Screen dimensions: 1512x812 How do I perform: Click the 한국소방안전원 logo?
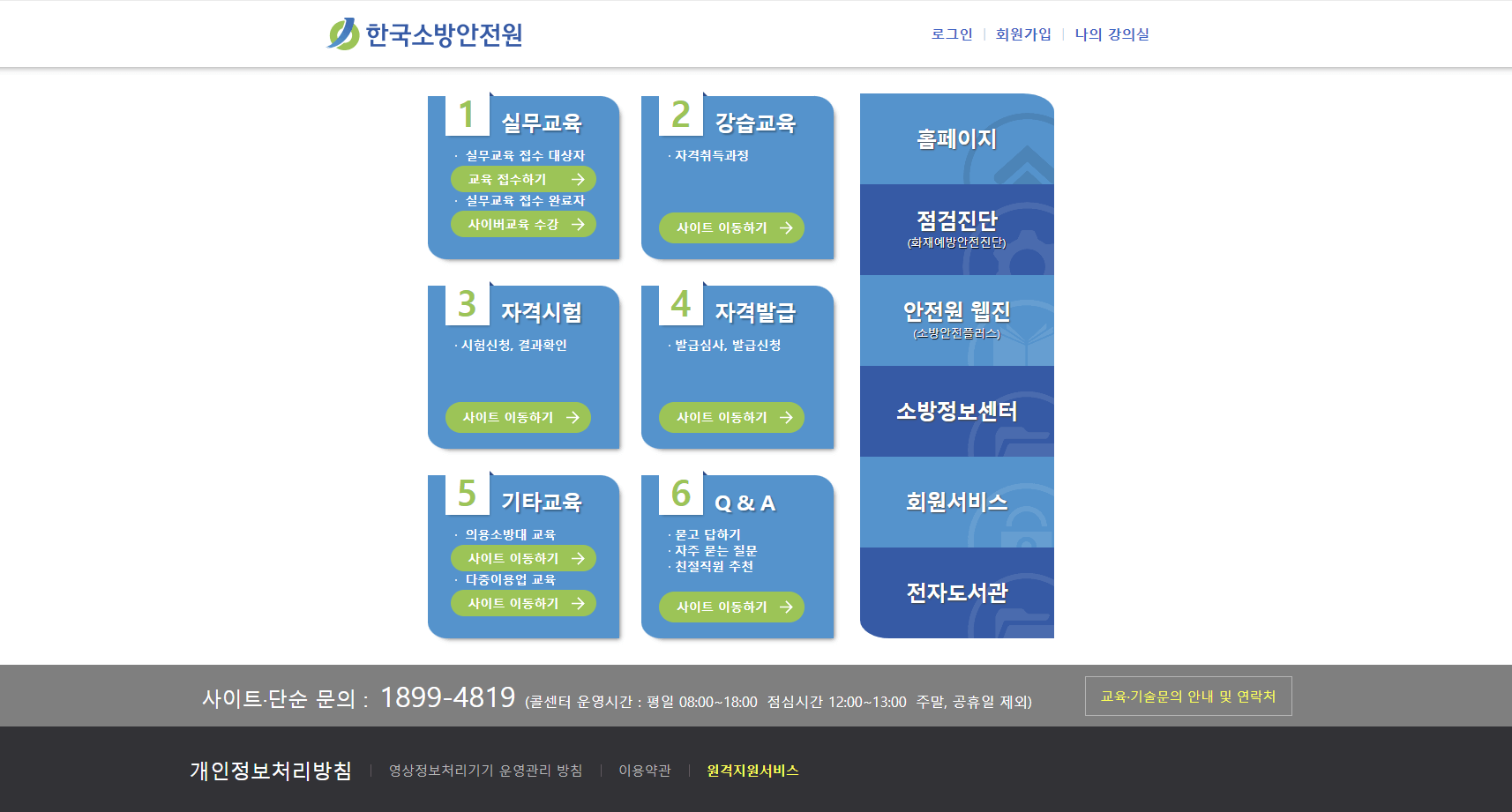(425, 34)
